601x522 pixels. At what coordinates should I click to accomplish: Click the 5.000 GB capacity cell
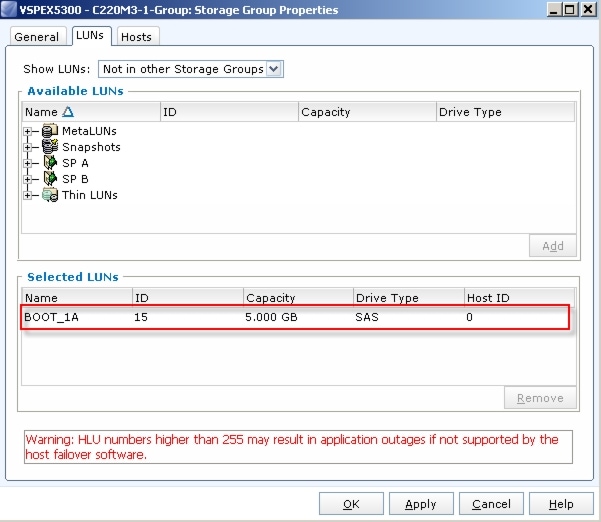[271, 317]
